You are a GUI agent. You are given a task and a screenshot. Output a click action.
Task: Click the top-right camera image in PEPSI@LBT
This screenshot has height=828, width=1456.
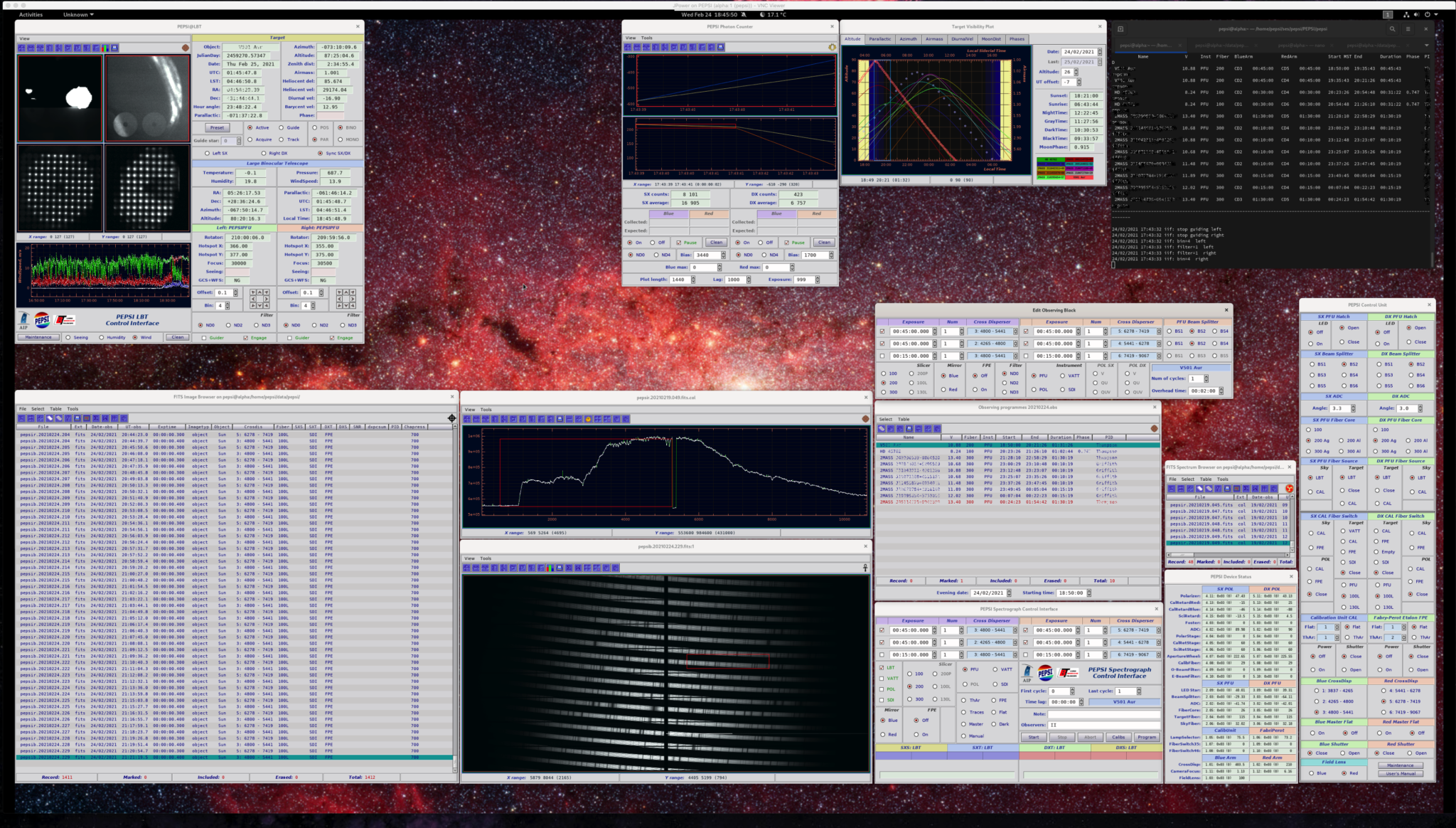click(147, 98)
